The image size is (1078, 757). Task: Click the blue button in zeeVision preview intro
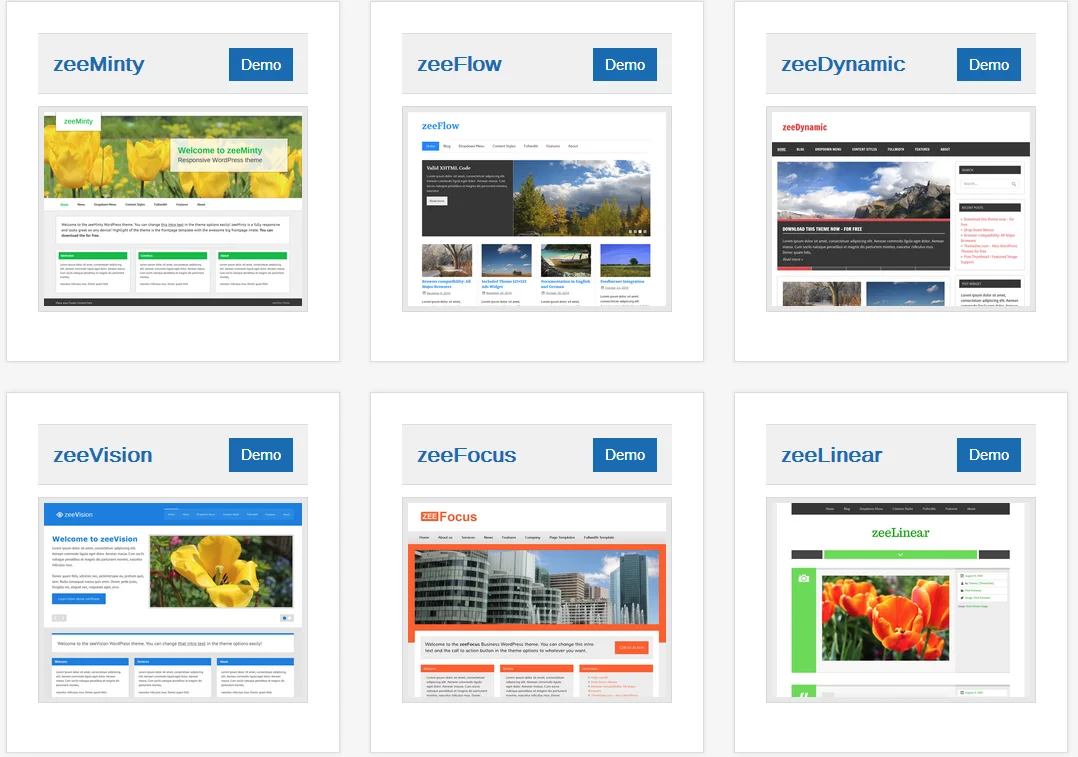tap(78, 599)
